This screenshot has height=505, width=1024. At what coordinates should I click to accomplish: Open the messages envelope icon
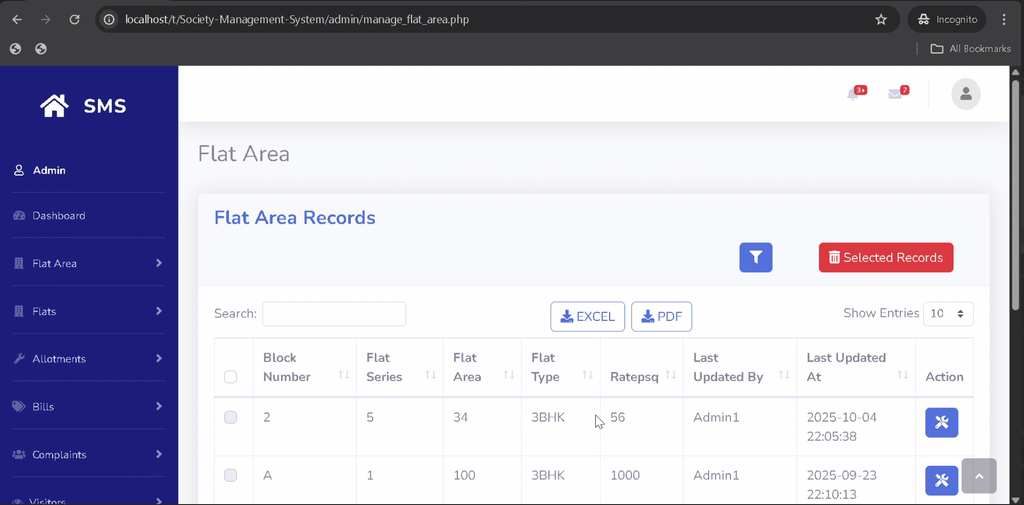click(x=895, y=94)
